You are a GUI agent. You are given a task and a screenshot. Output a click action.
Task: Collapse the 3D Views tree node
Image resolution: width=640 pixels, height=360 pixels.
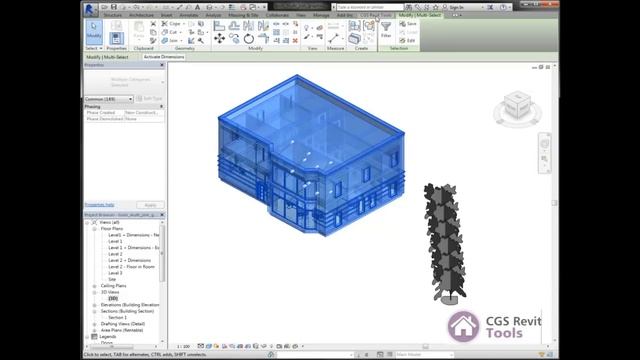coord(94,292)
